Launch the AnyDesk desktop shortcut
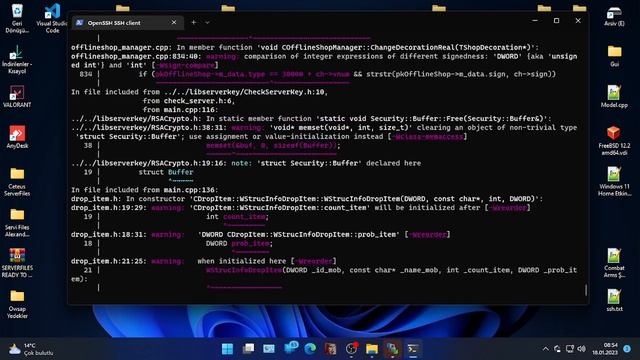 pos(17,137)
